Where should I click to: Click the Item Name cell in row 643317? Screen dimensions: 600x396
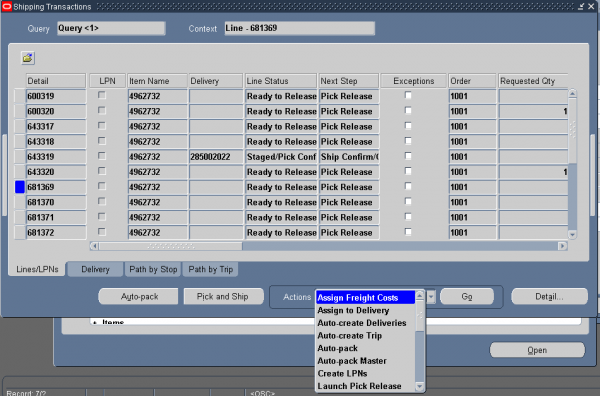tap(157, 127)
